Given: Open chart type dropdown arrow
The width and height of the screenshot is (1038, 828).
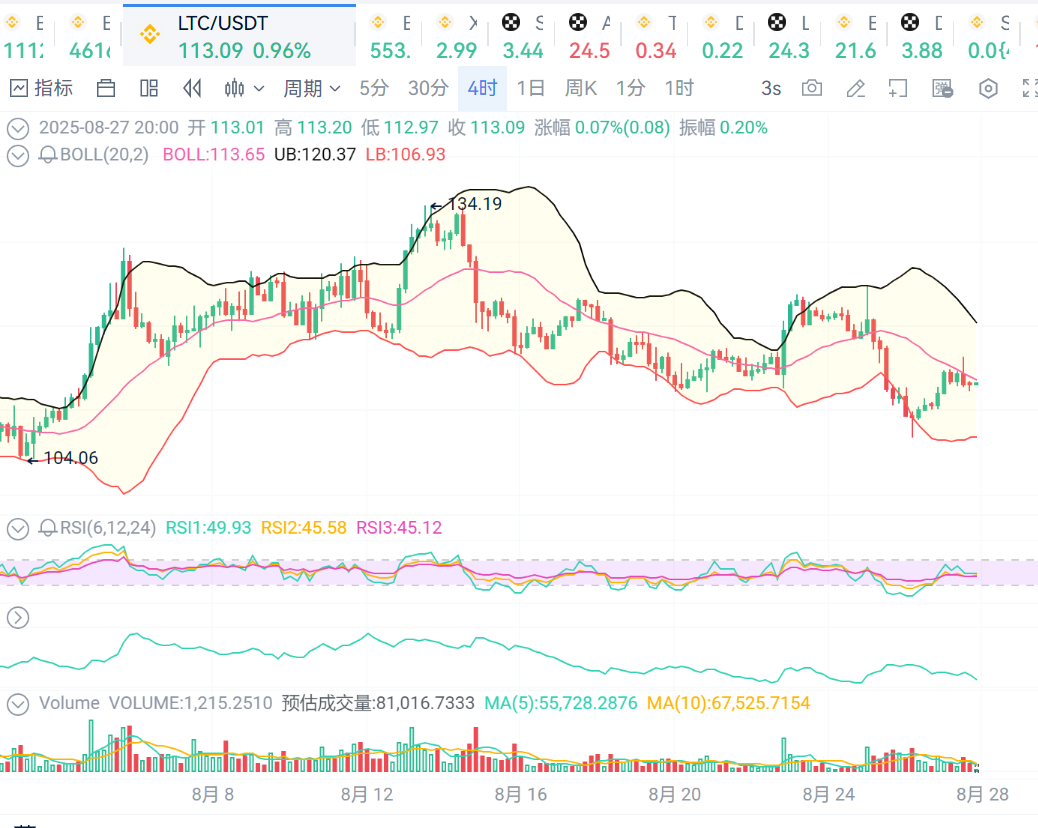Looking at the screenshot, I should tap(259, 89).
